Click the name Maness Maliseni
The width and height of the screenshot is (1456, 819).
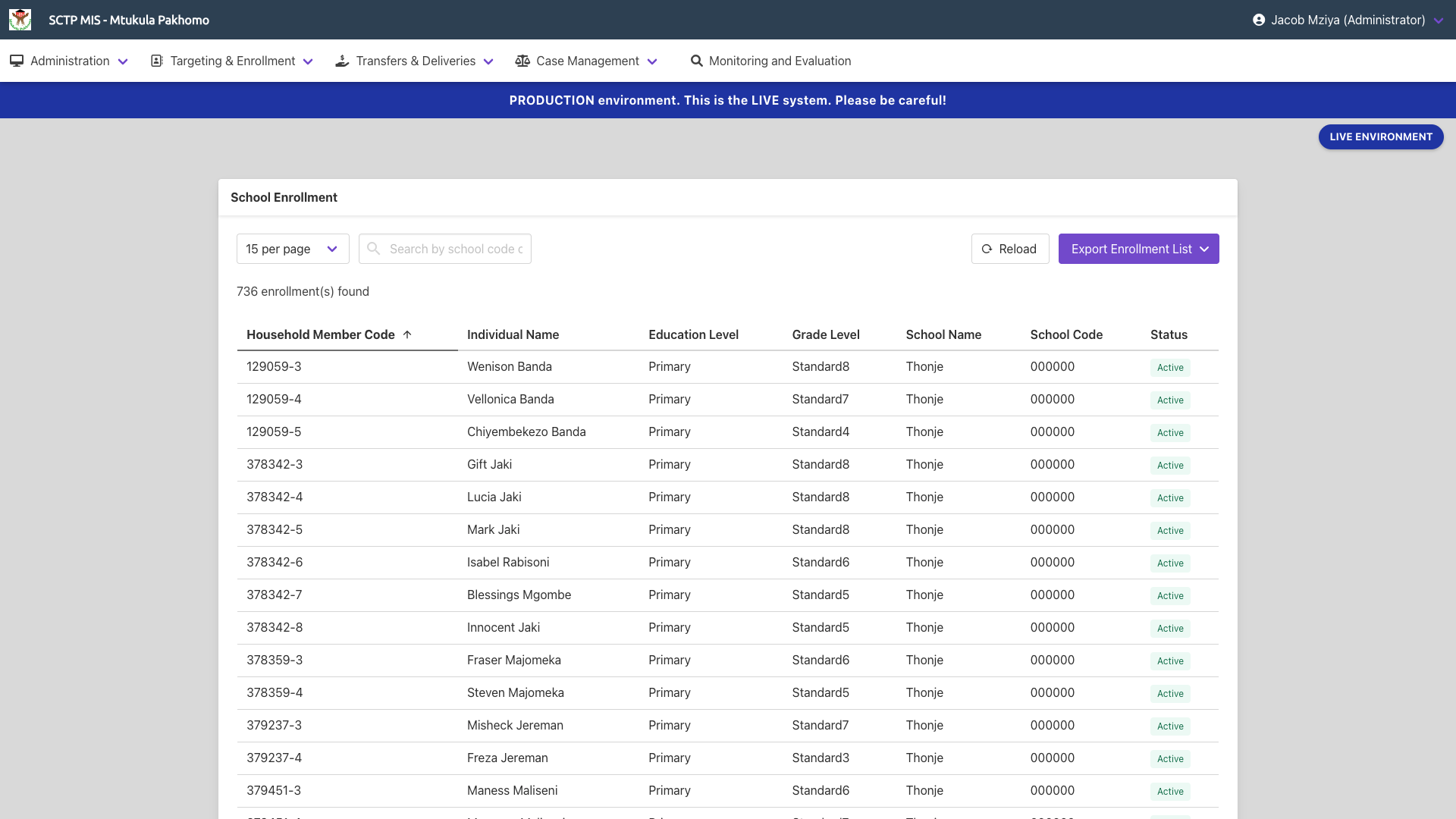click(x=512, y=790)
